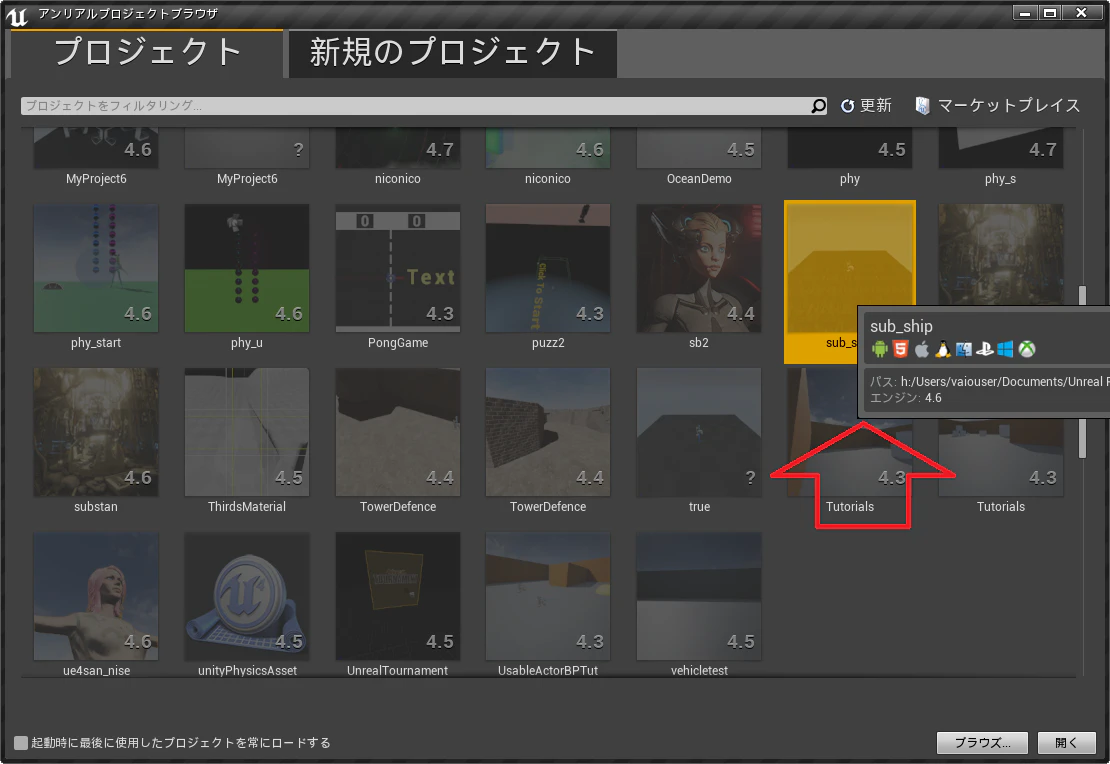Pick the puzz2 project thumbnail

click(x=548, y=268)
